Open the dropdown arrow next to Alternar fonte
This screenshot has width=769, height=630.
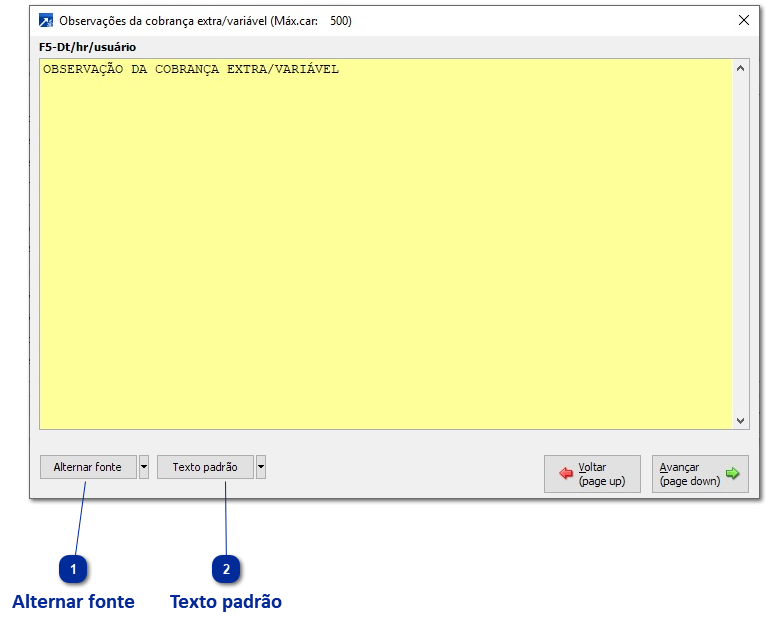(144, 467)
